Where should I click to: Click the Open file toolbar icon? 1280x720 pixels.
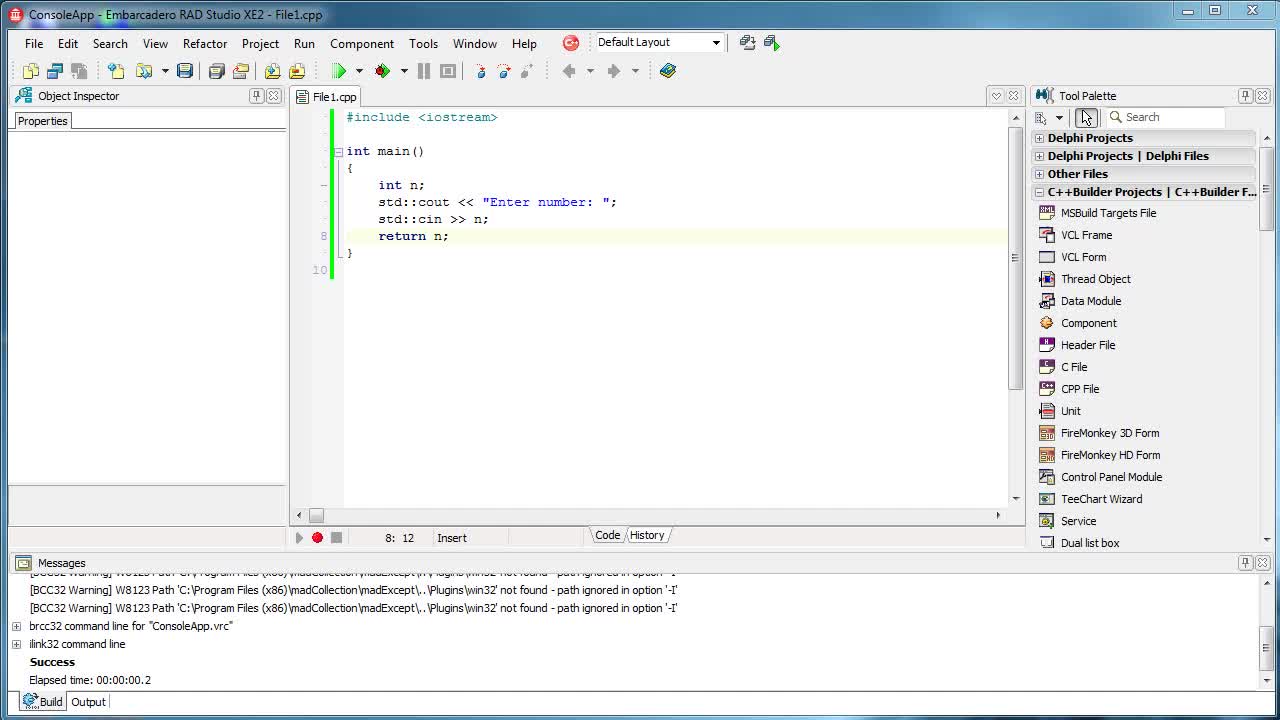[x=144, y=71]
